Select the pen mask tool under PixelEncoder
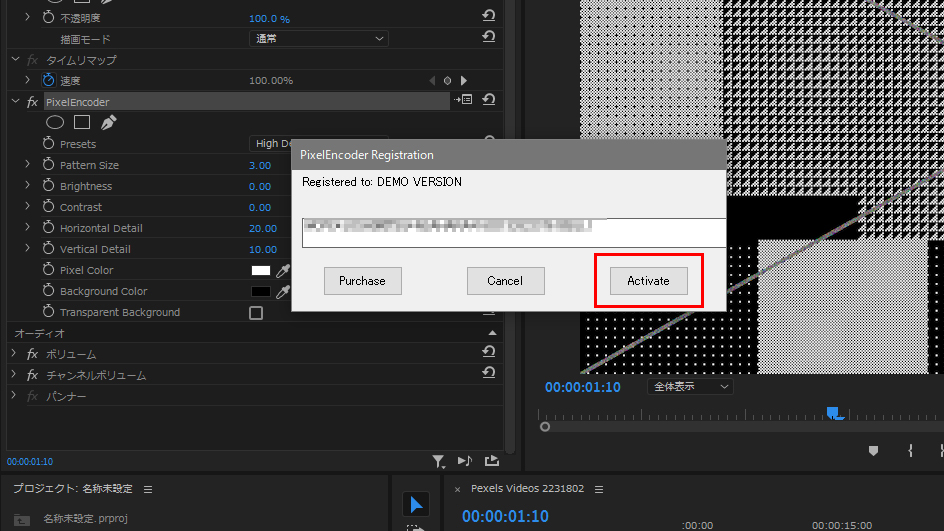 coord(108,122)
